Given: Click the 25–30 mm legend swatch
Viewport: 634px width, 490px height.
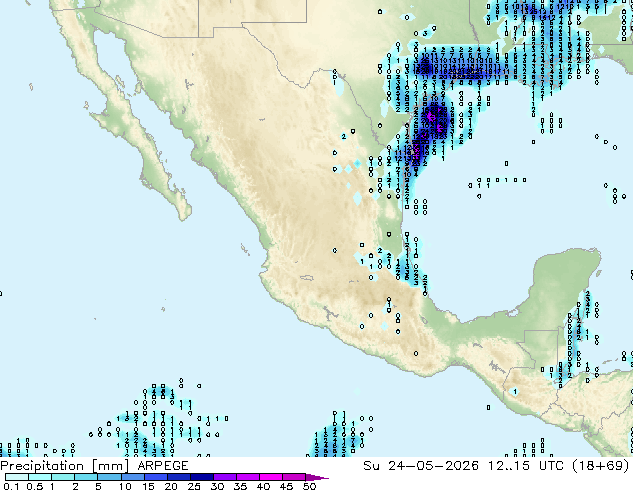Looking at the screenshot, I should pyautogui.click(x=202, y=477).
